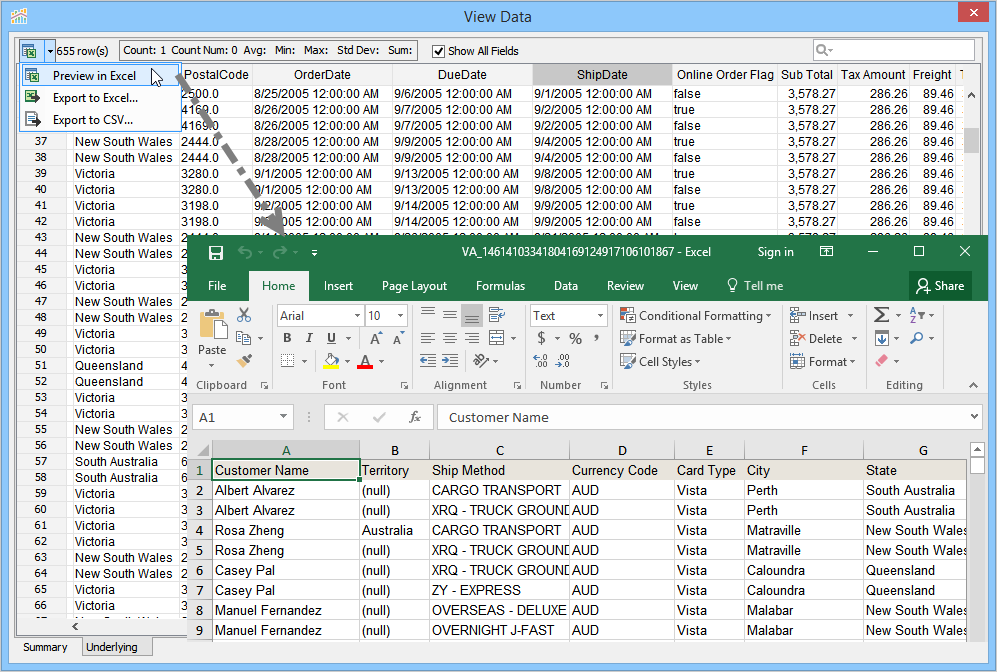
Task: Toggle Align Left icon
Action: [428, 338]
